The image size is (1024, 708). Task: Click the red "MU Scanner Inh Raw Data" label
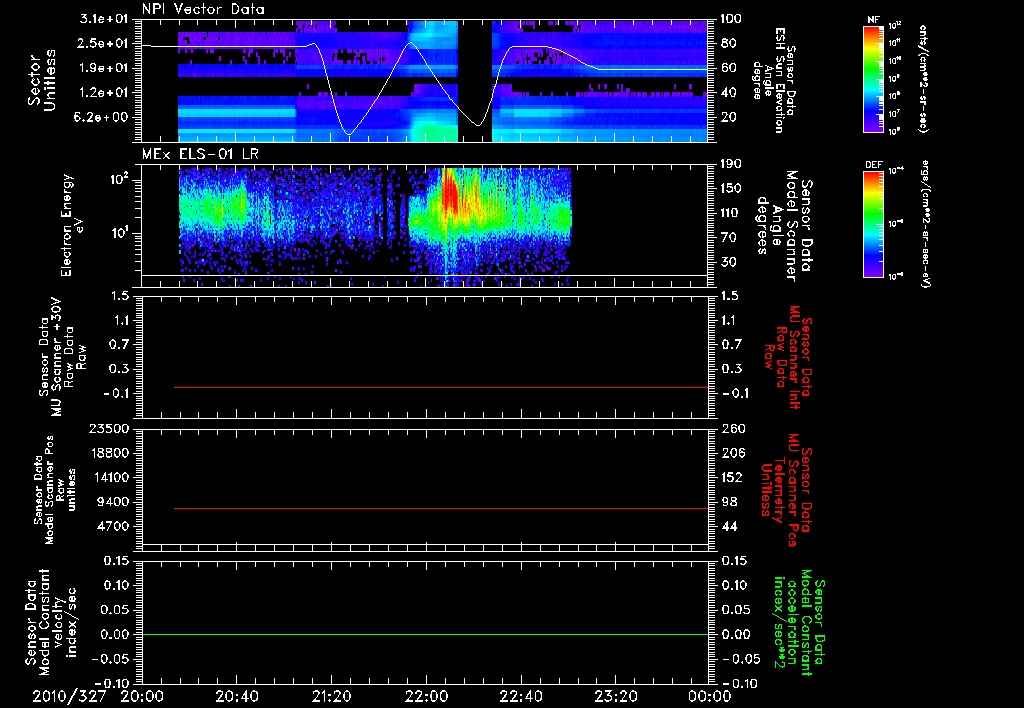point(788,357)
